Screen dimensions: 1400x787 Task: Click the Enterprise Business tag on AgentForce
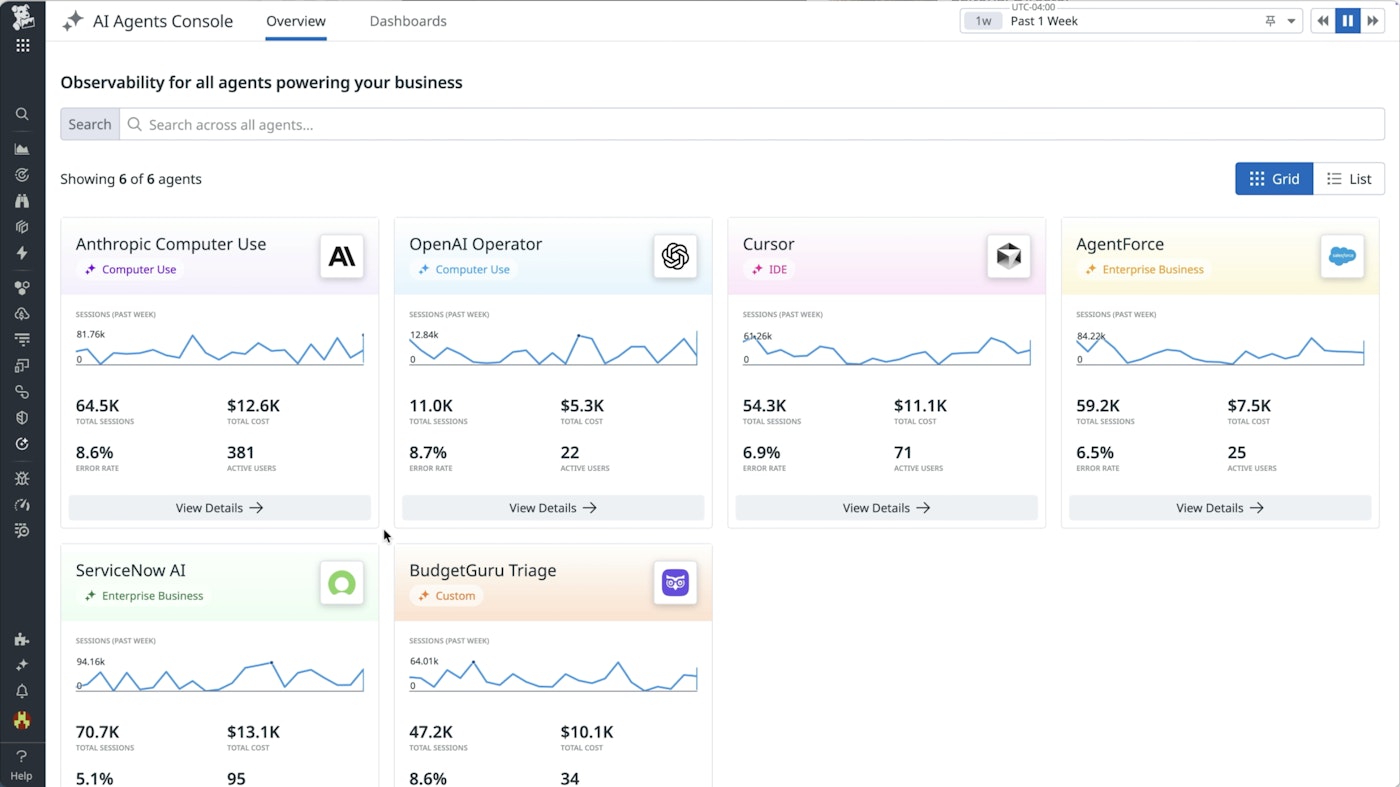(x=1143, y=269)
